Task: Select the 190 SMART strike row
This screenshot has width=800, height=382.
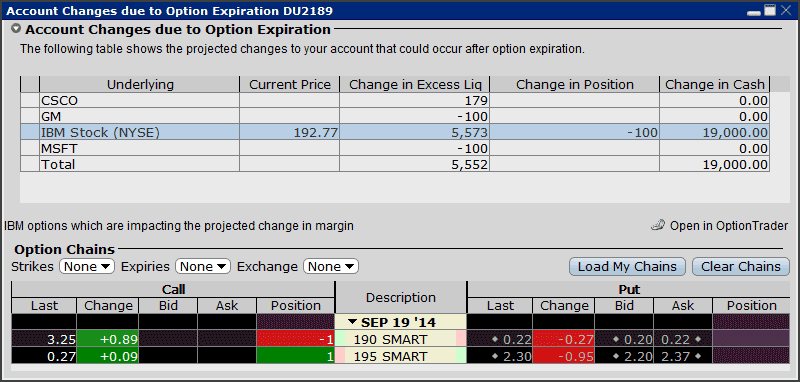Action: [400, 339]
